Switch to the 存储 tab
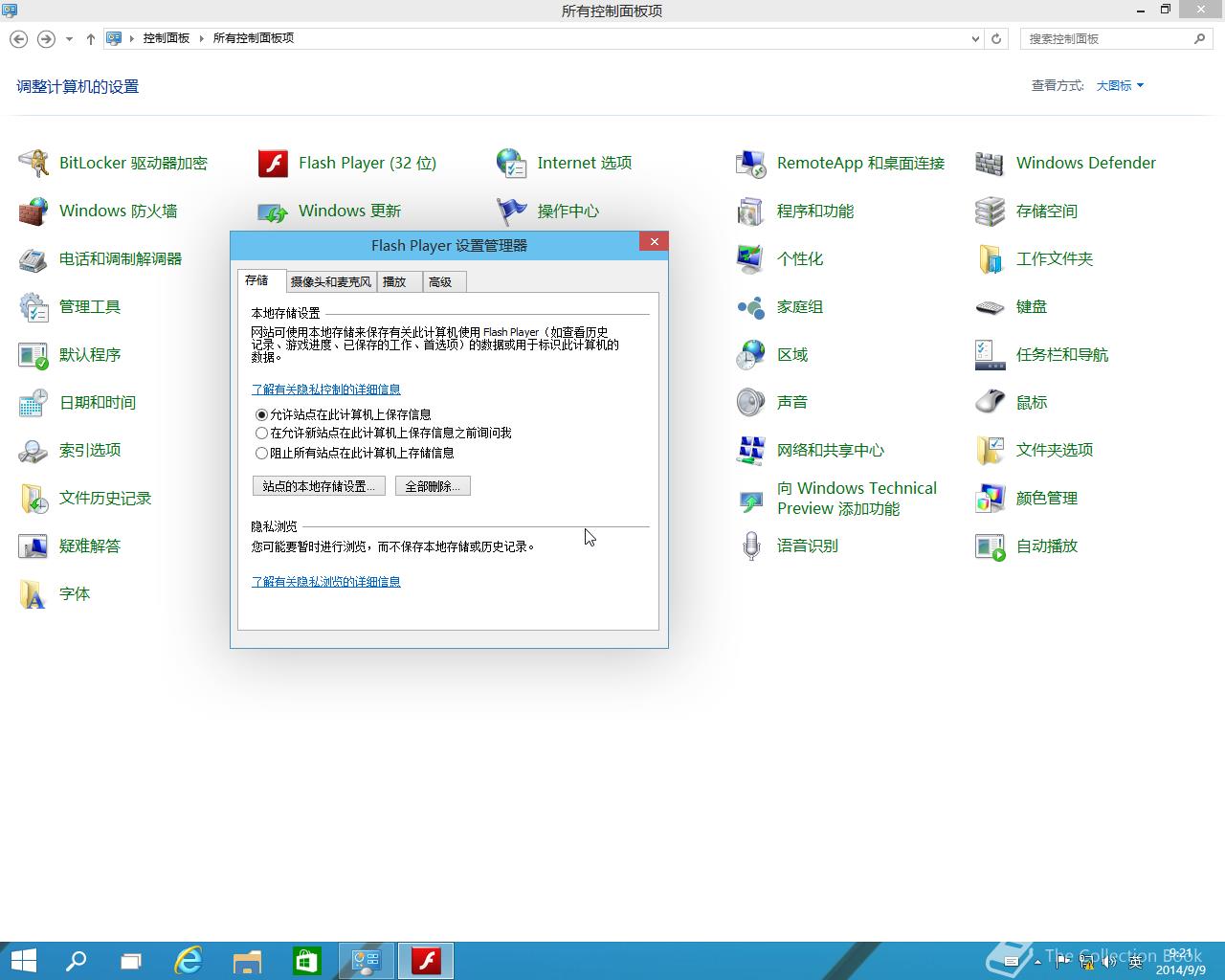Image resolution: width=1225 pixels, height=980 pixels. (x=260, y=280)
